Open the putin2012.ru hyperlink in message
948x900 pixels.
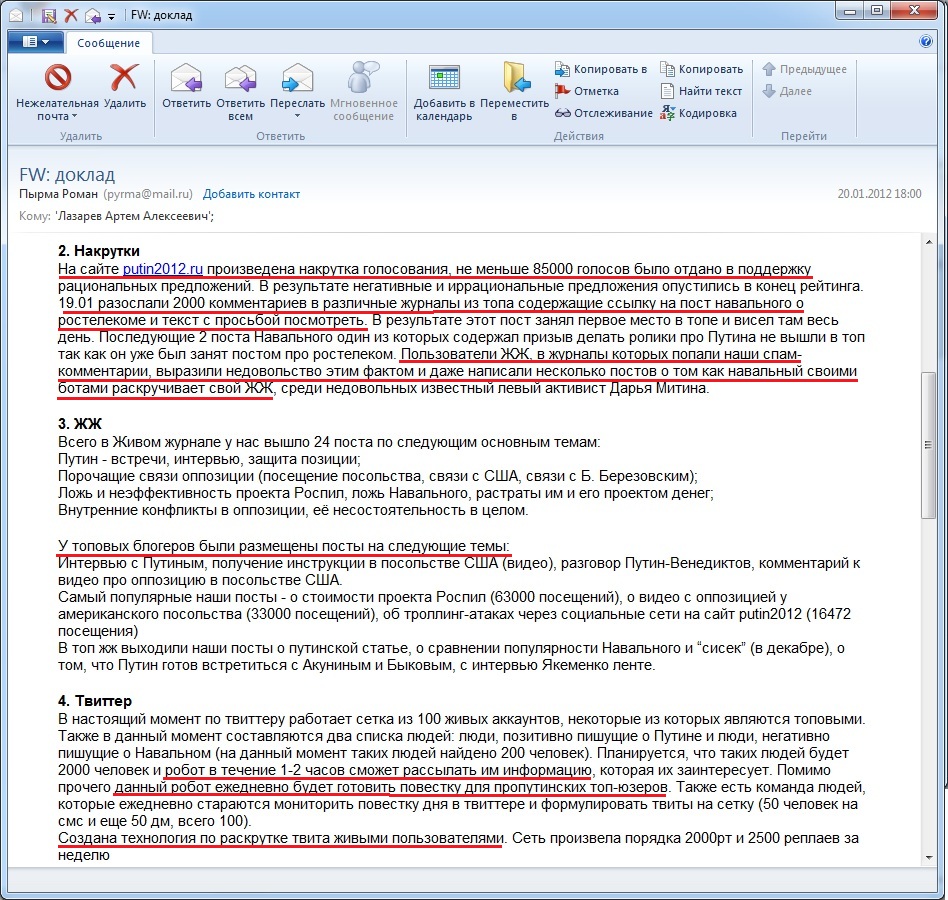click(x=163, y=270)
